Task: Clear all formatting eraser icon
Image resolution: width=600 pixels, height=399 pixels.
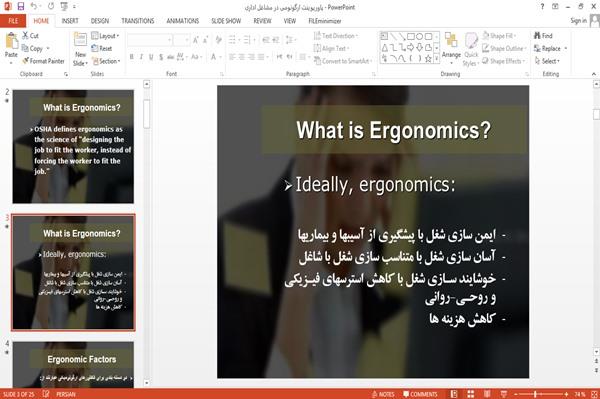Action: pyautogui.click(x=218, y=39)
